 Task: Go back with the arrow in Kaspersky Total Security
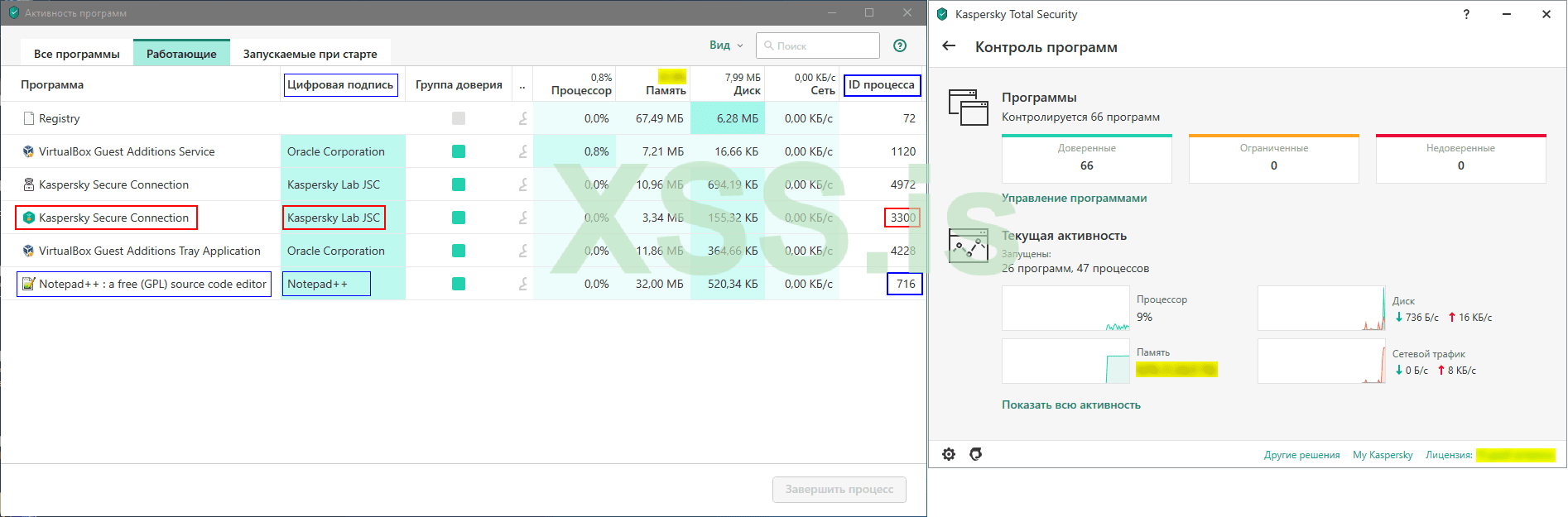(949, 46)
